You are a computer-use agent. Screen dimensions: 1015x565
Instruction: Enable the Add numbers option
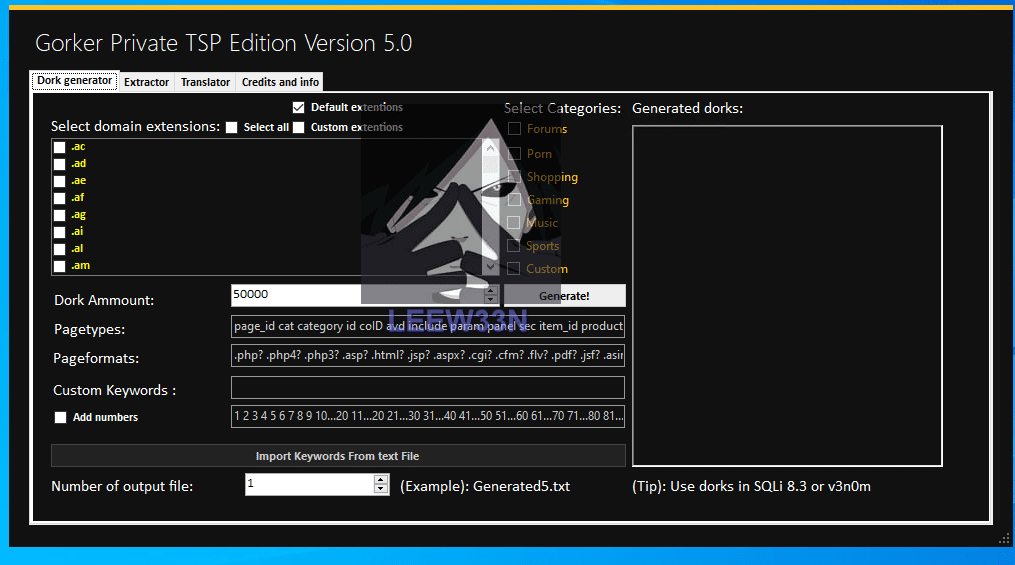61,417
